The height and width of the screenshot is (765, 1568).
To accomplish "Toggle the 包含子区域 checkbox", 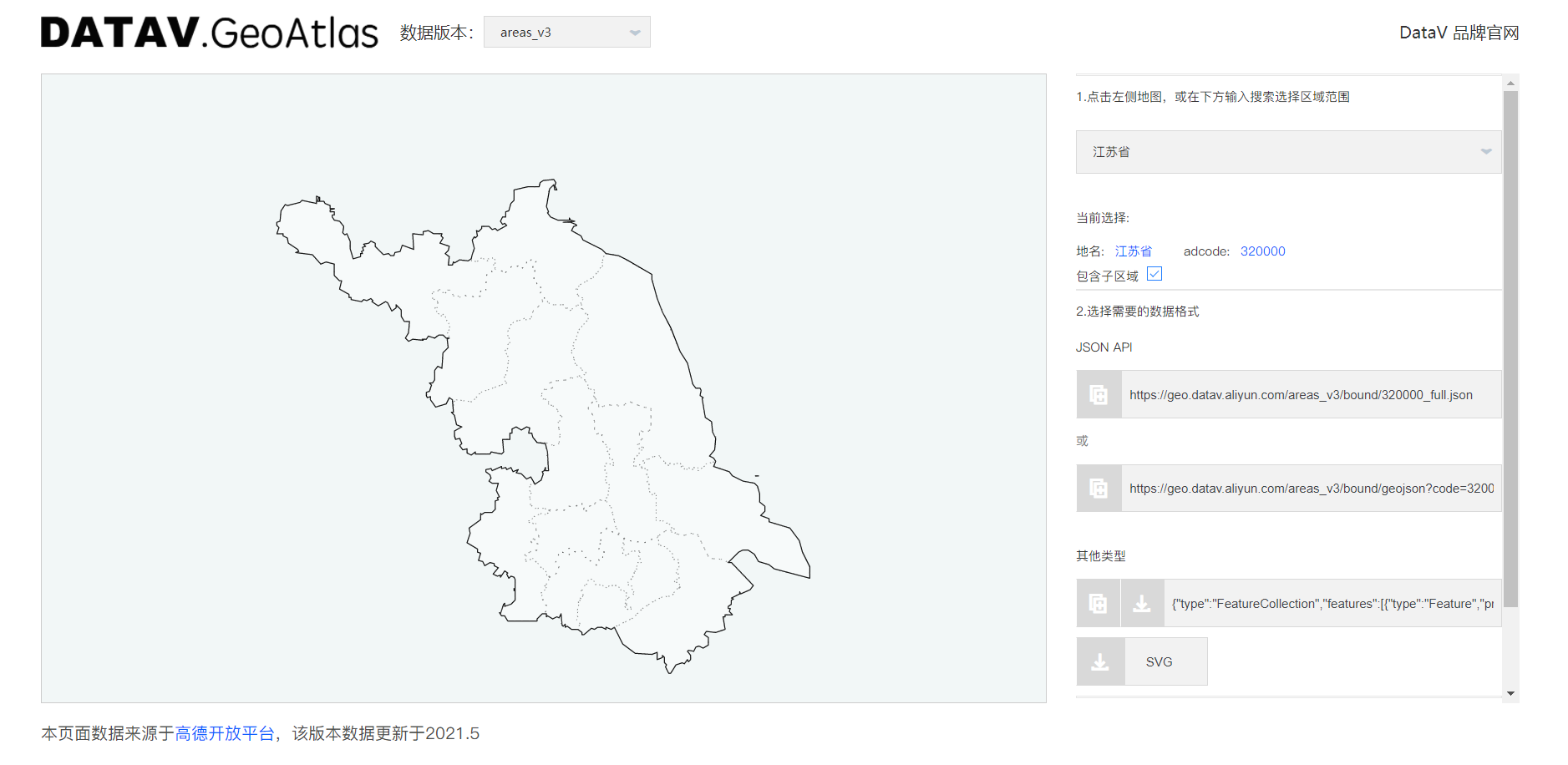I will (1154, 274).
